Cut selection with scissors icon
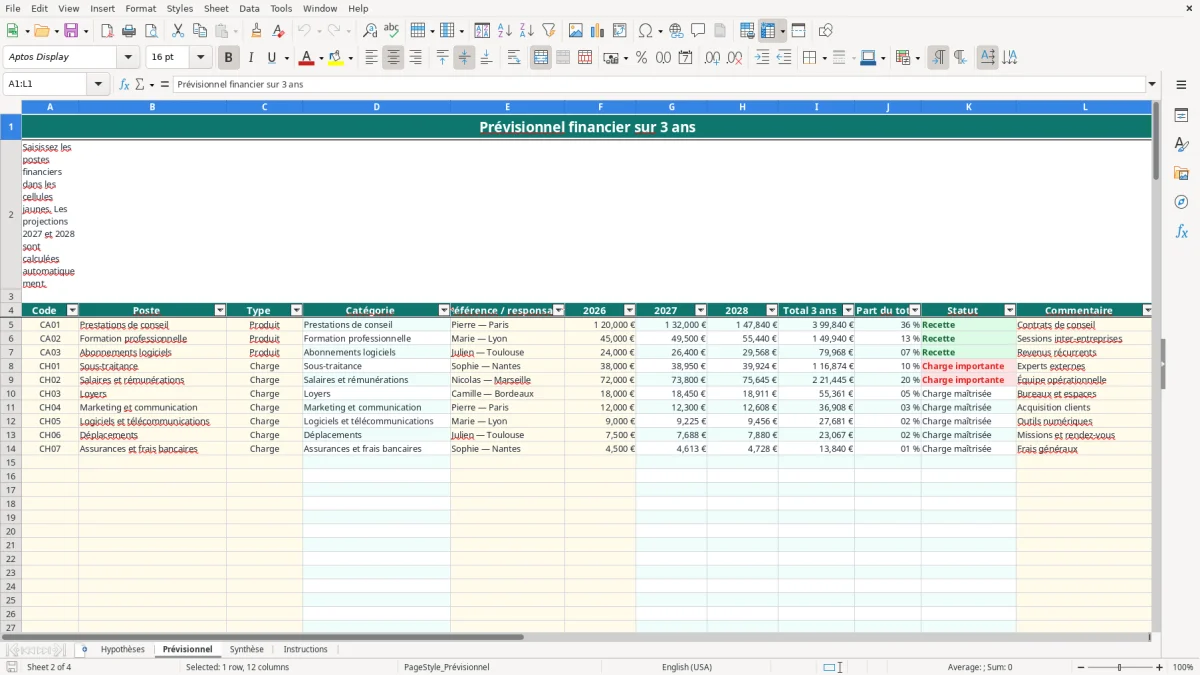This screenshot has height=675, width=1200. (x=178, y=31)
